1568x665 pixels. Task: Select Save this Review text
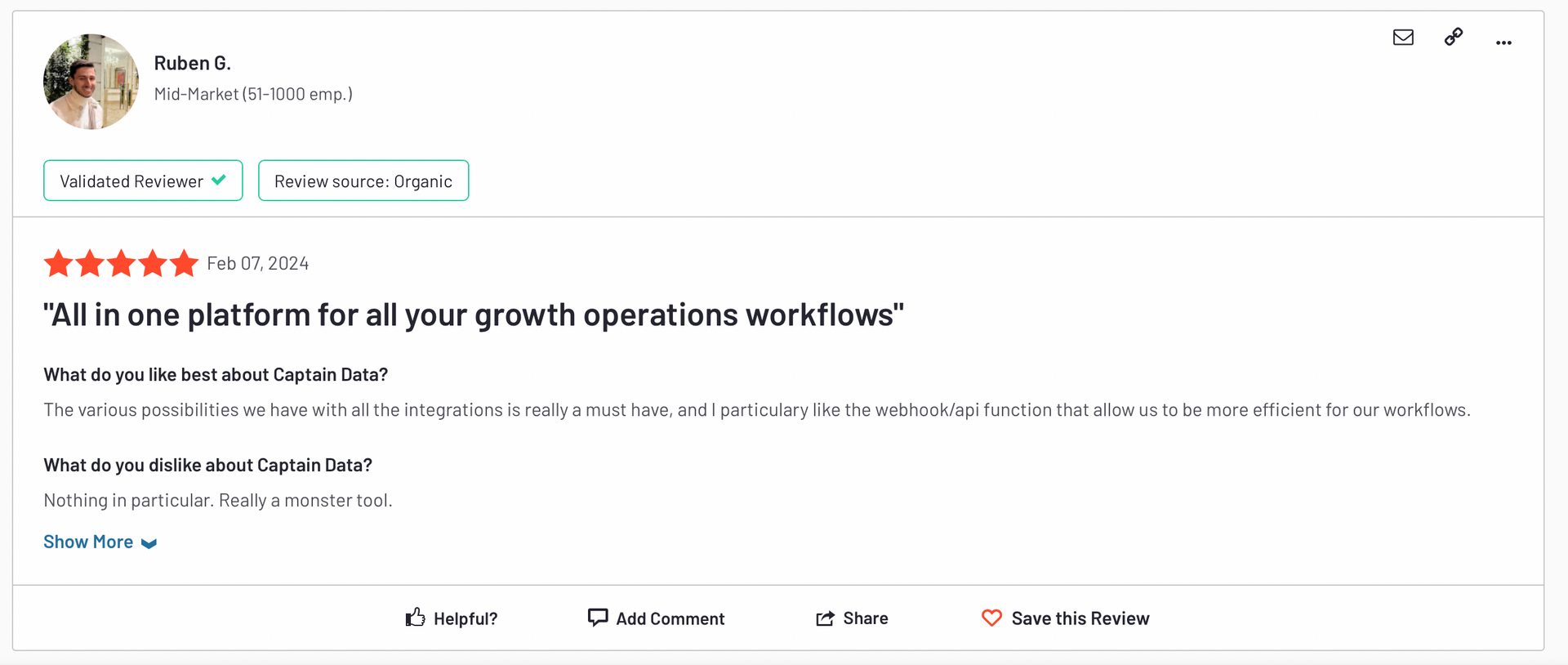(x=1080, y=618)
